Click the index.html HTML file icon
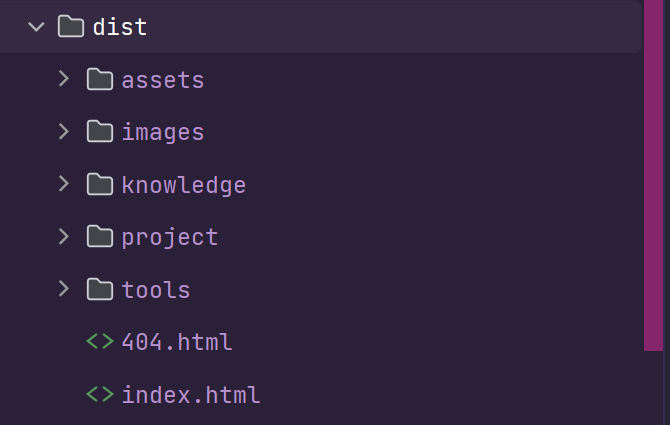Image resolution: width=670 pixels, height=425 pixels. pyautogui.click(x=99, y=394)
